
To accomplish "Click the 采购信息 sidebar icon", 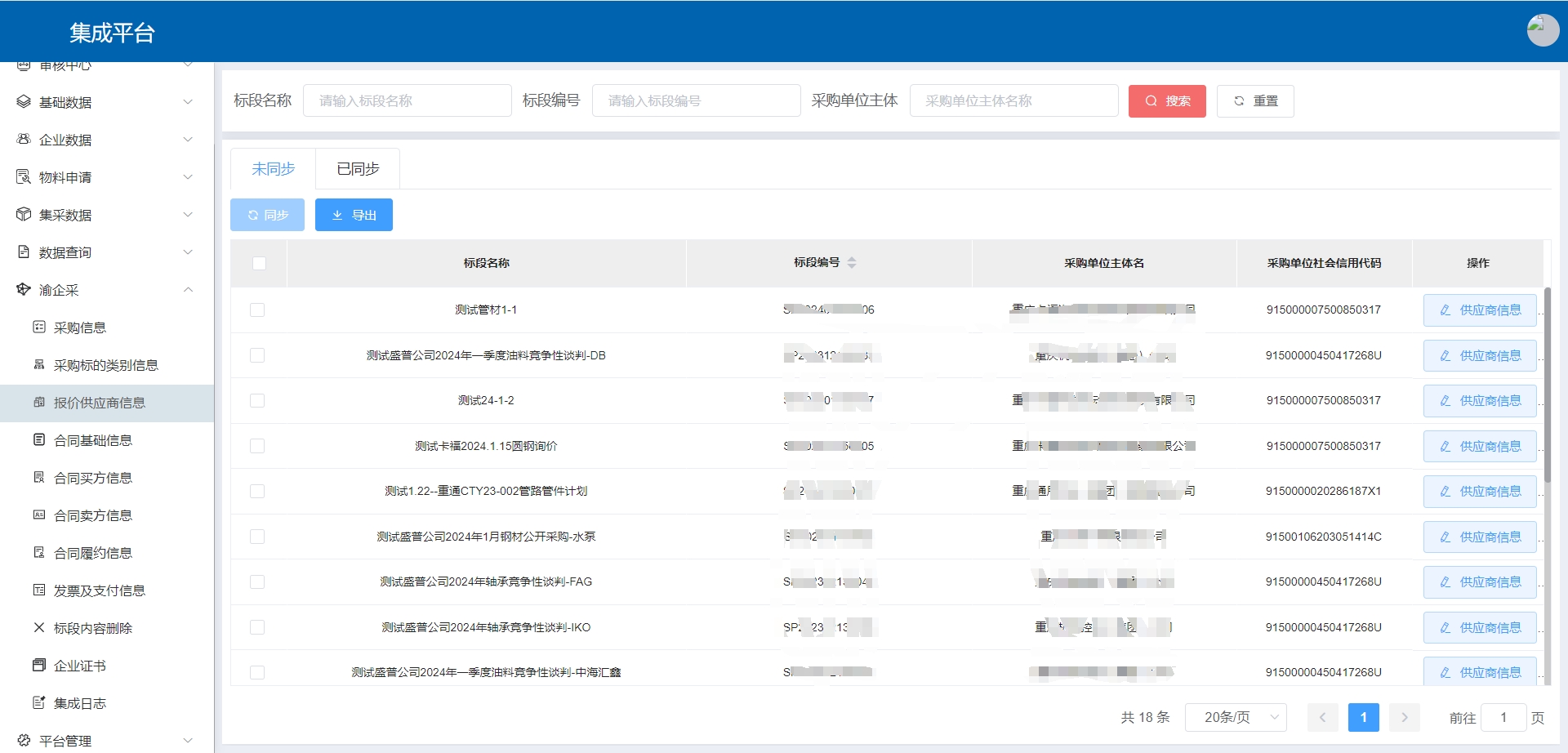I will (39, 327).
